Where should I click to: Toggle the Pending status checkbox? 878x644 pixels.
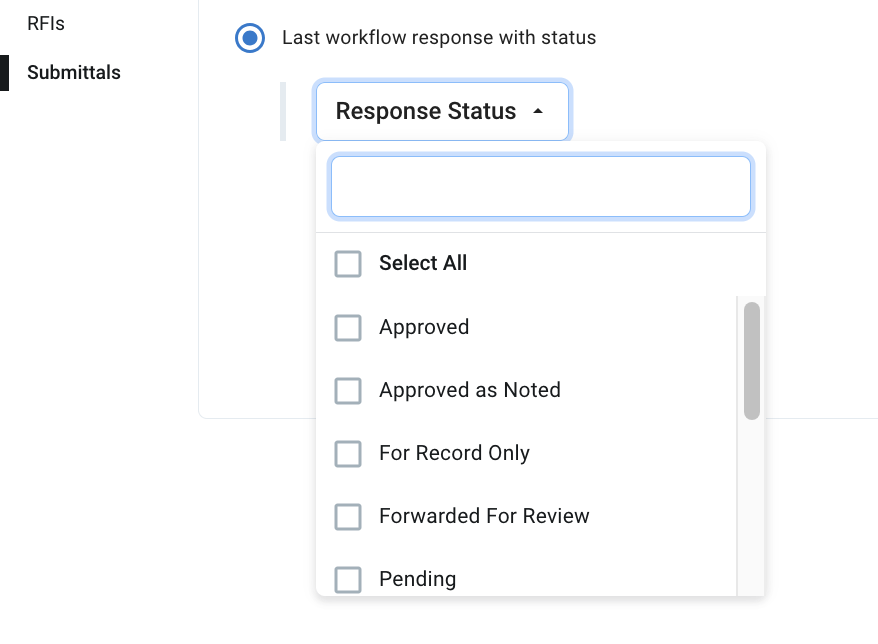pyautogui.click(x=348, y=580)
